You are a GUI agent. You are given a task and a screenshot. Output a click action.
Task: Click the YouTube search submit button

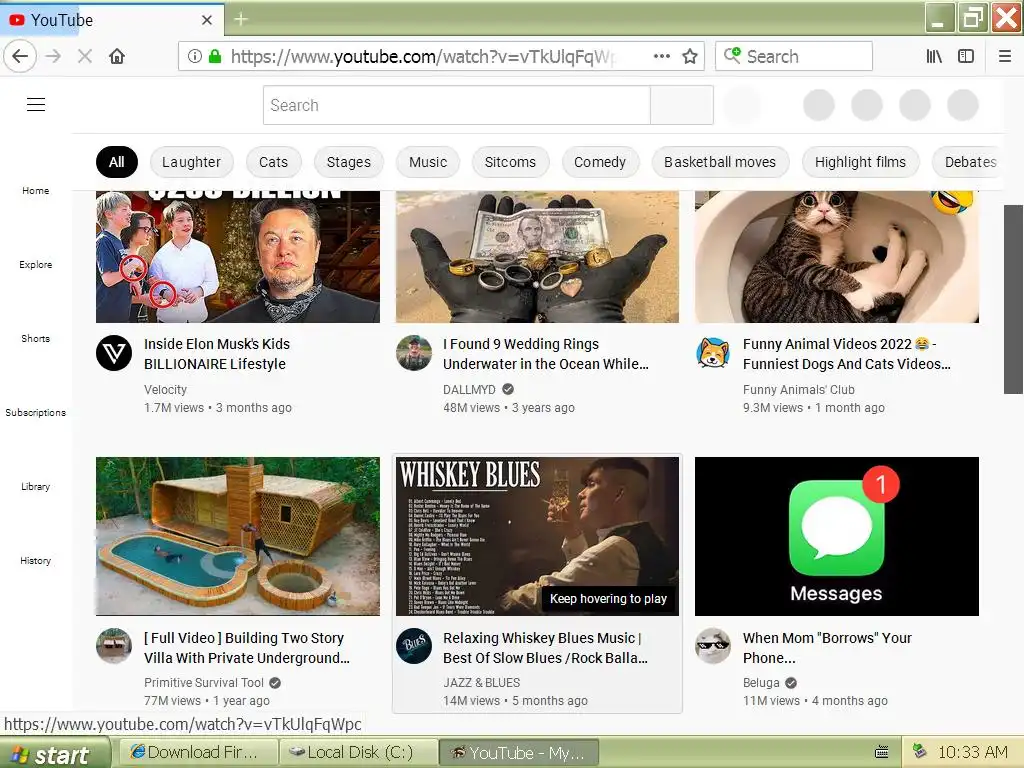click(x=682, y=105)
